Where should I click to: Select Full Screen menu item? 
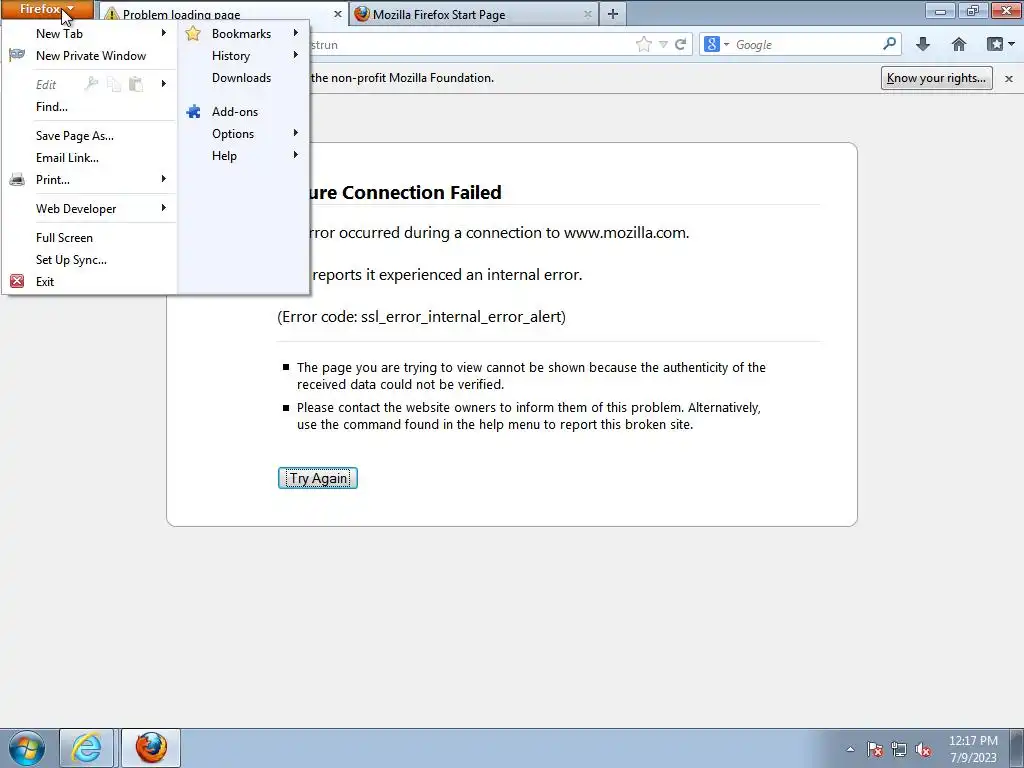(64, 238)
